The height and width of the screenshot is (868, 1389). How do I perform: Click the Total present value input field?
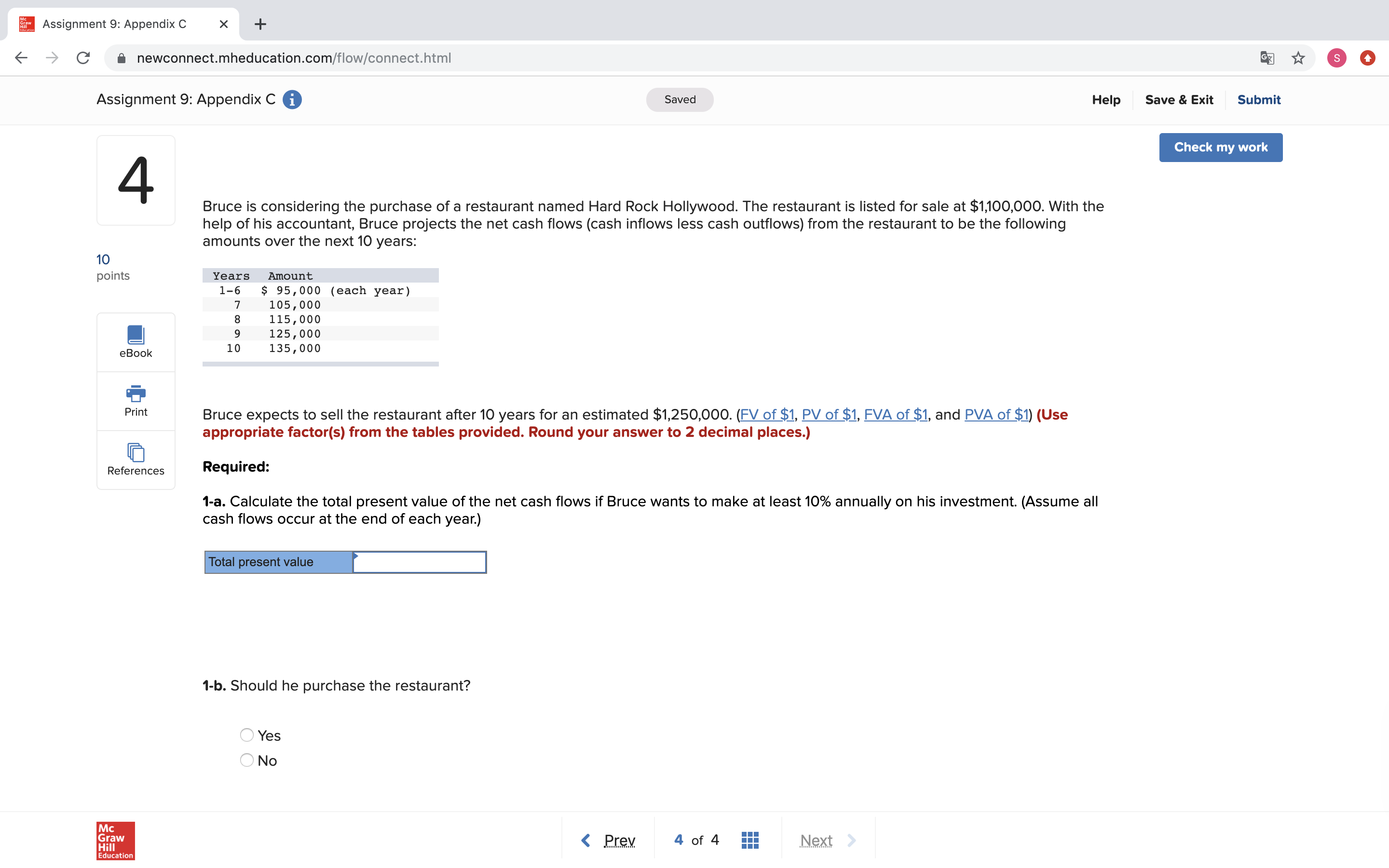419,562
